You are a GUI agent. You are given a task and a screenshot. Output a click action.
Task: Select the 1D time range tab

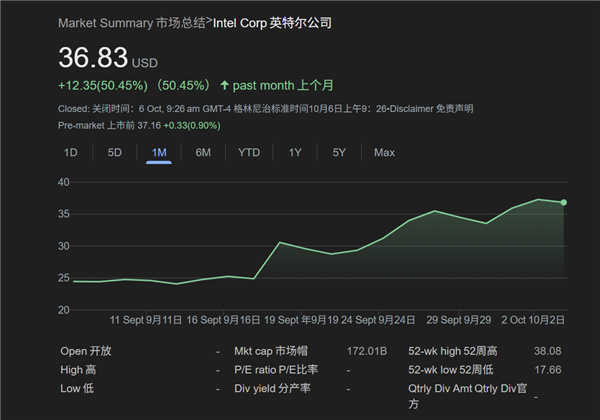(x=71, y=152)
